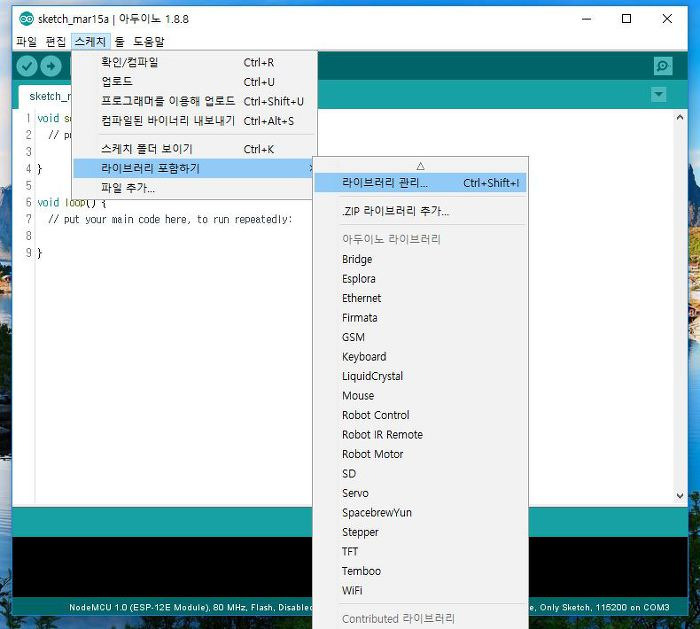Image resolution: width=700 pixels, height=629 pixels.
Task: Open the tab dropdown arrow button
Action: point(658,95)
